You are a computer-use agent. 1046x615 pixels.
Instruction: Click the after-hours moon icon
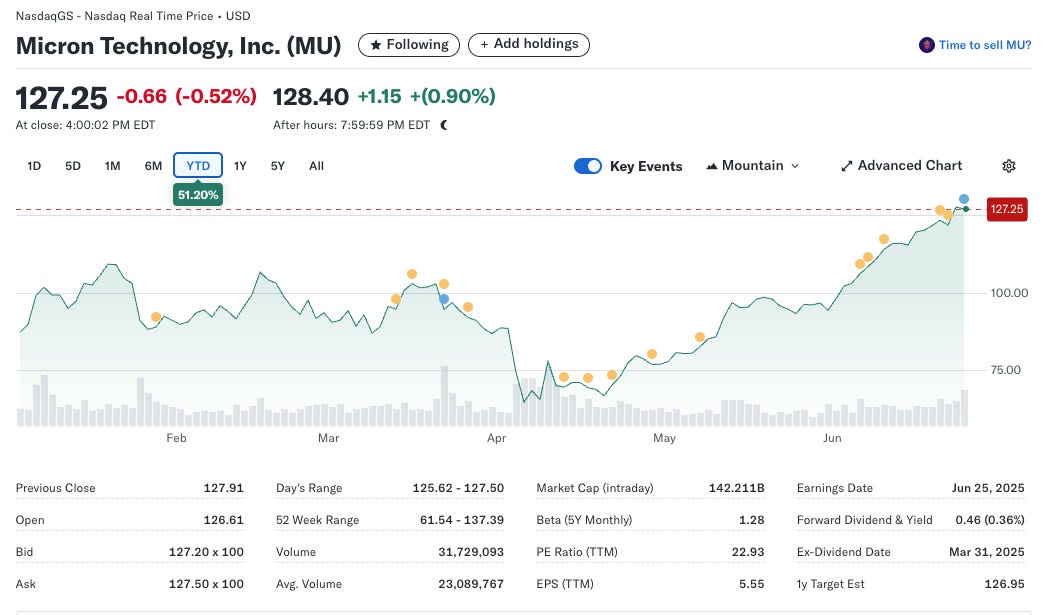coord(444,125)
